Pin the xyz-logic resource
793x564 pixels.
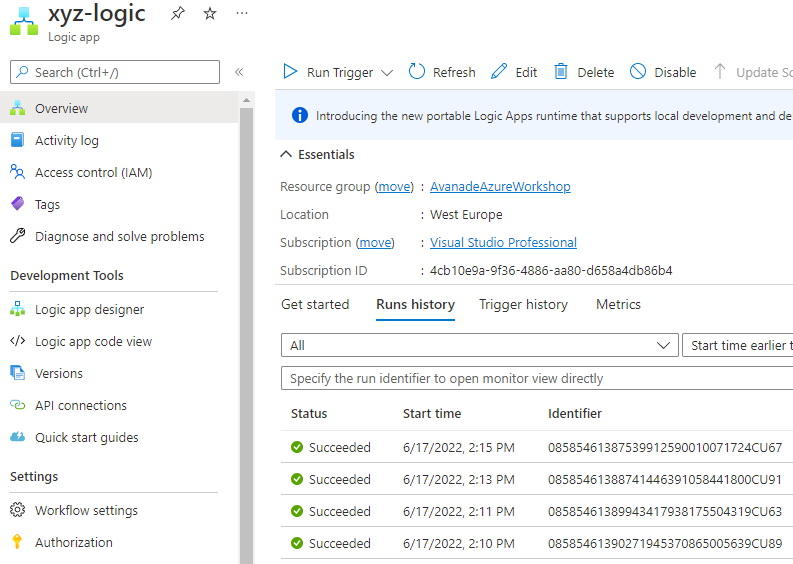click(177, 13)
